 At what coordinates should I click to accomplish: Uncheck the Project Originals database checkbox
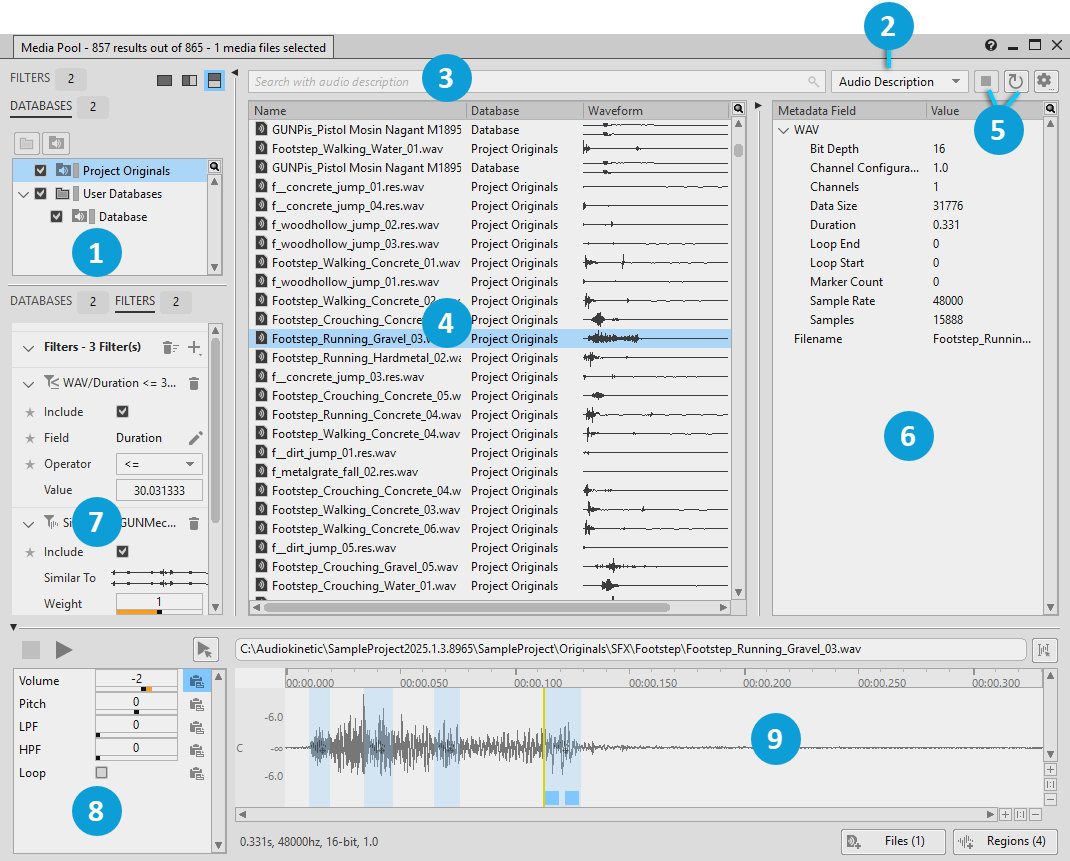pos(41,171)
